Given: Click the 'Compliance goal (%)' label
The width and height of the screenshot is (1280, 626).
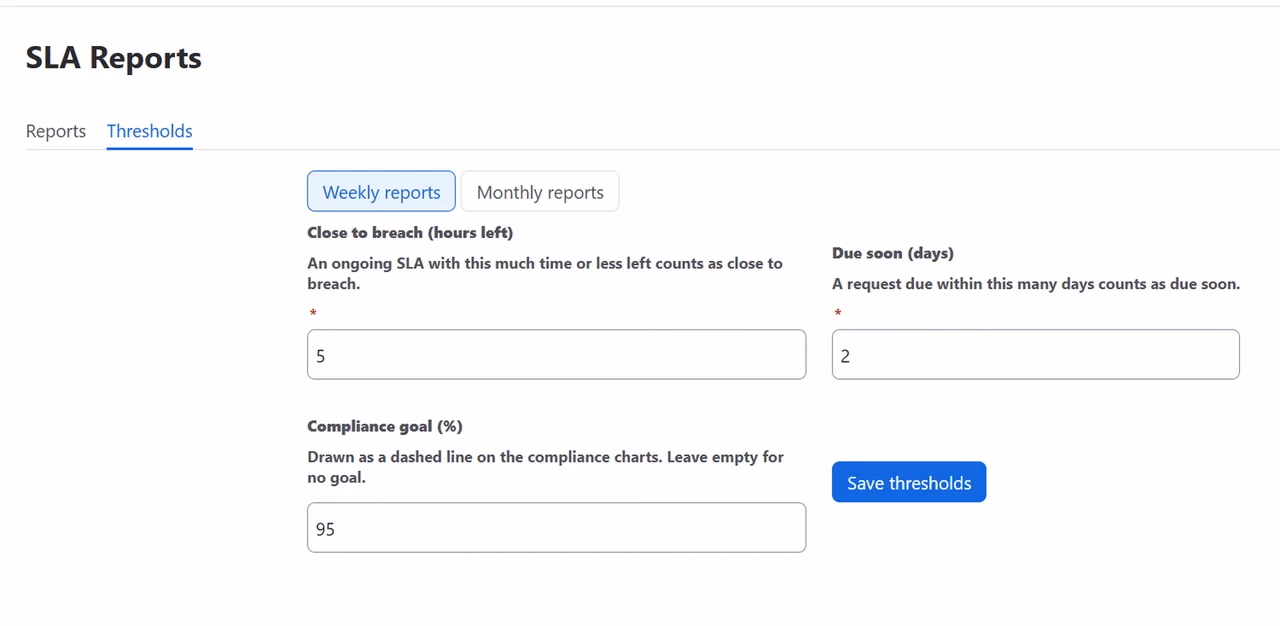Looking at the screenshot, I should point(385,426).
